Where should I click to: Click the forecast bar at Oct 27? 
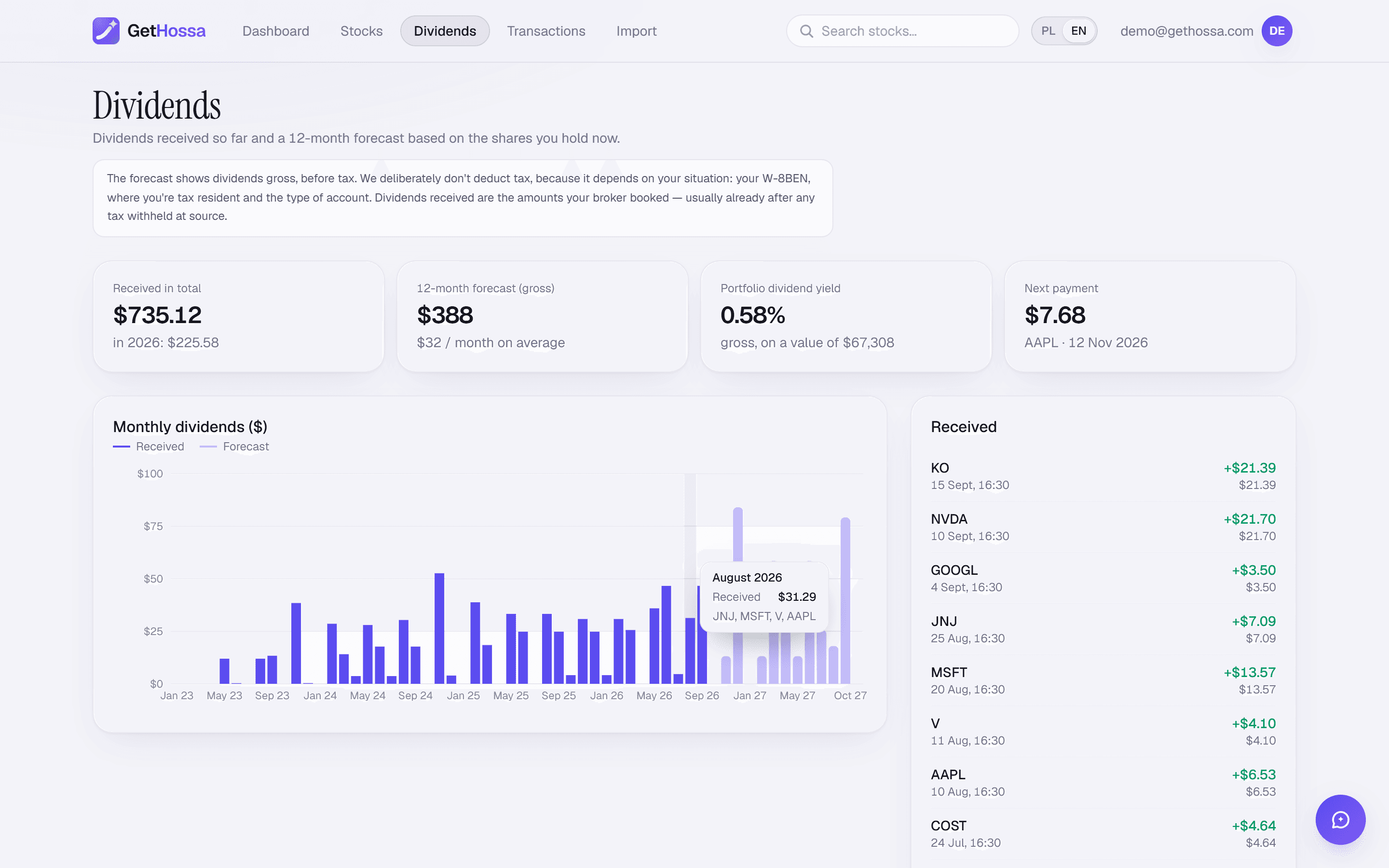(845, 600)
